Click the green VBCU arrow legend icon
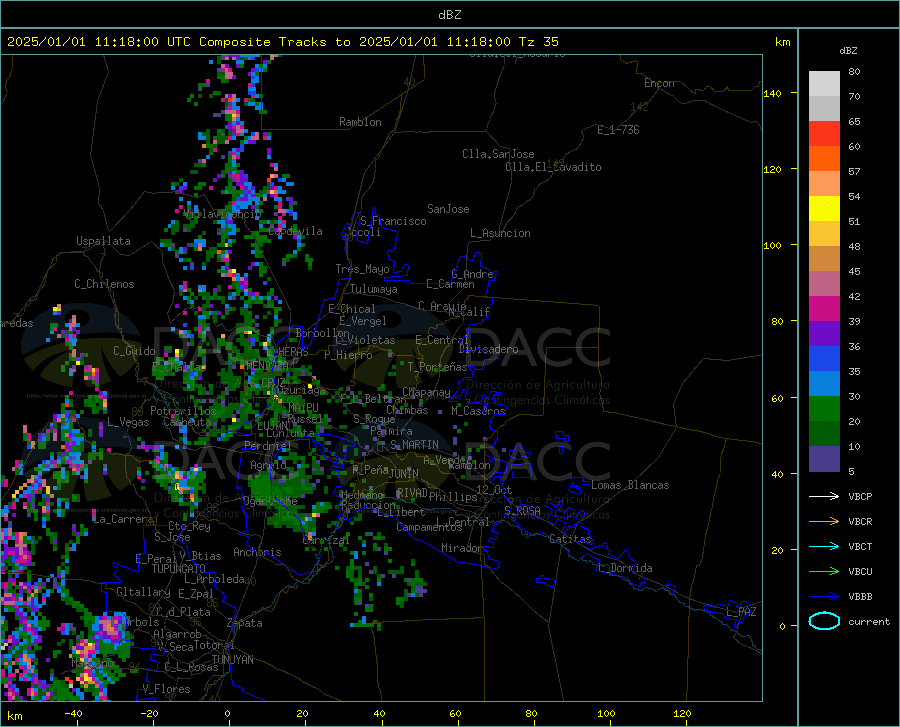This screenshot has width=900, height=727. [824, 572]
